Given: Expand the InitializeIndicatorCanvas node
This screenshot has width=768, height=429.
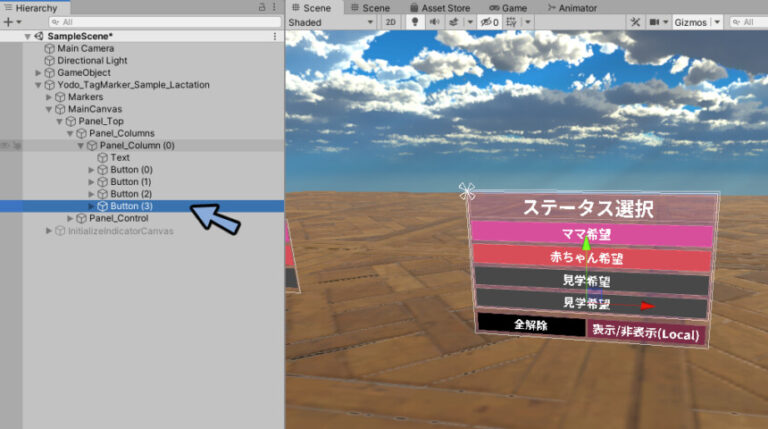Looking at the screenshot, I should tap(49, 231).
